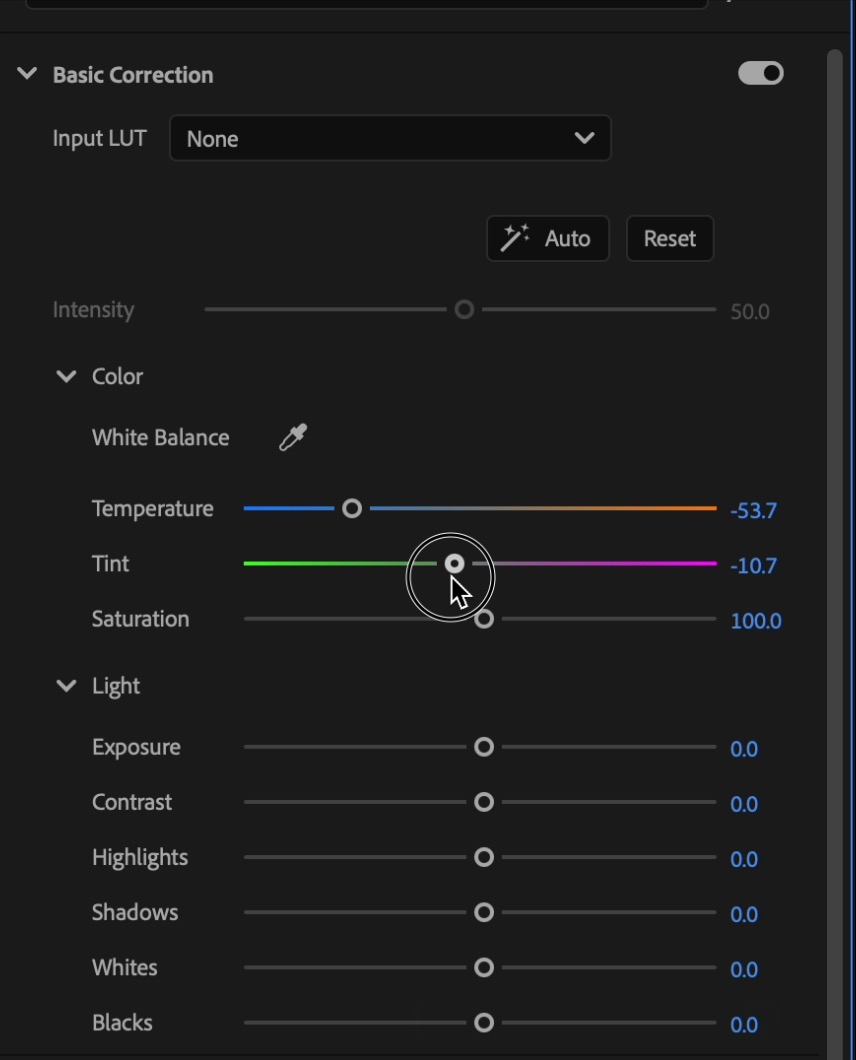Pick the White Balance eyedropper tool
Viewport: 856px width, 1060px height.
point(293,437)
